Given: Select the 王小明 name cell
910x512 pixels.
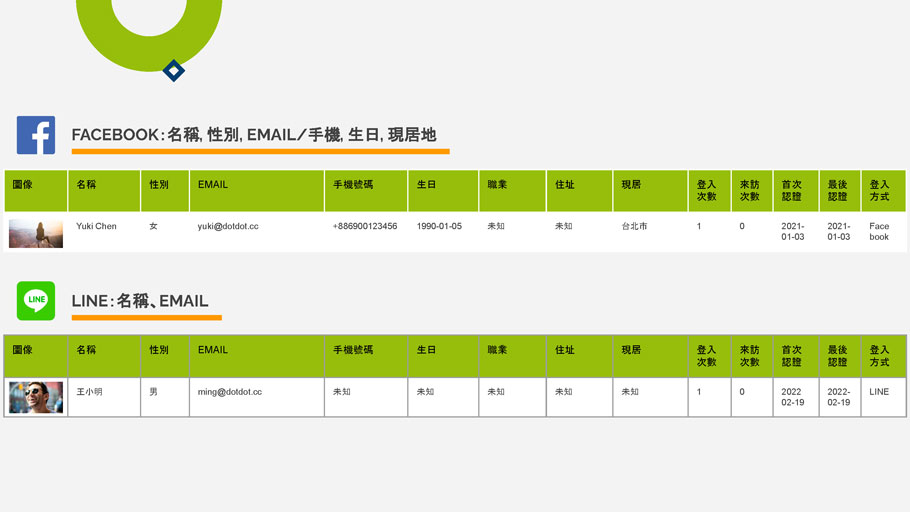Looking at the screenshot, I should (89, 392).
